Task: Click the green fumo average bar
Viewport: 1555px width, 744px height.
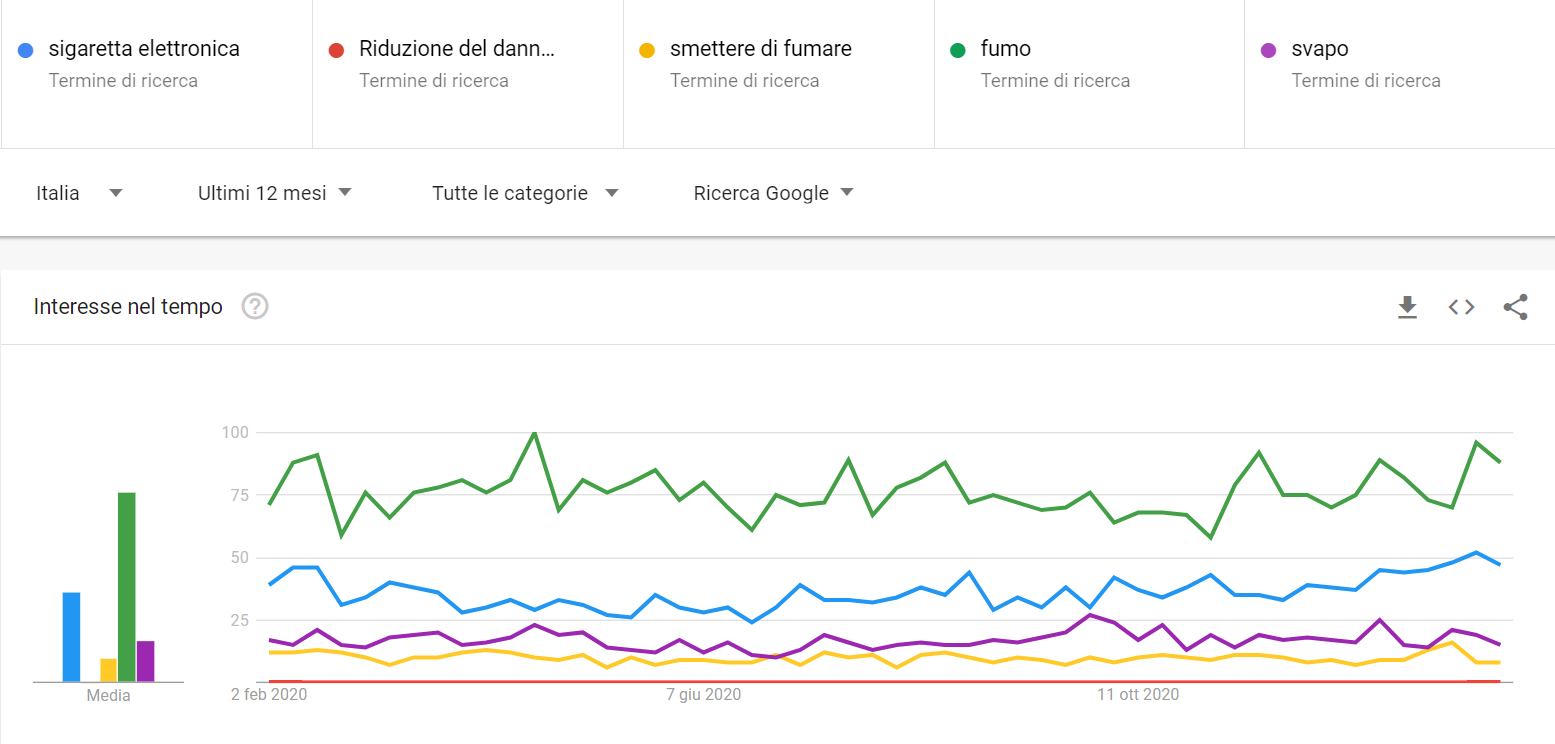Action: (126, 587)
